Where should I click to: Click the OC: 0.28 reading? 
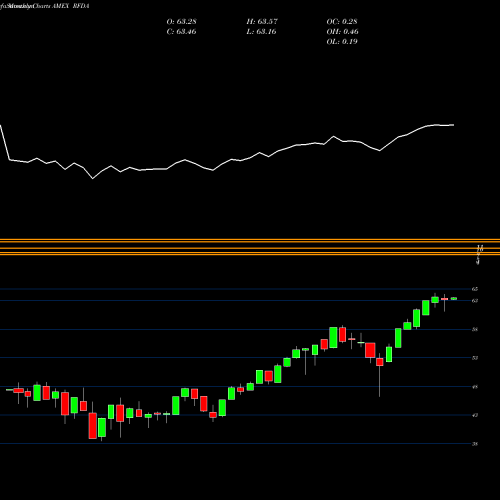(x=342, y=22)
